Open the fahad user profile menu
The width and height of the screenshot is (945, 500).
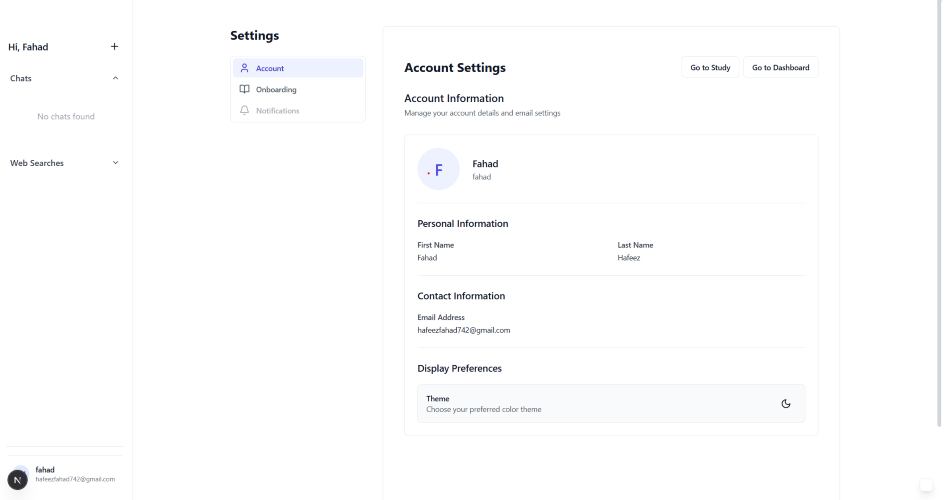[64, 474]
